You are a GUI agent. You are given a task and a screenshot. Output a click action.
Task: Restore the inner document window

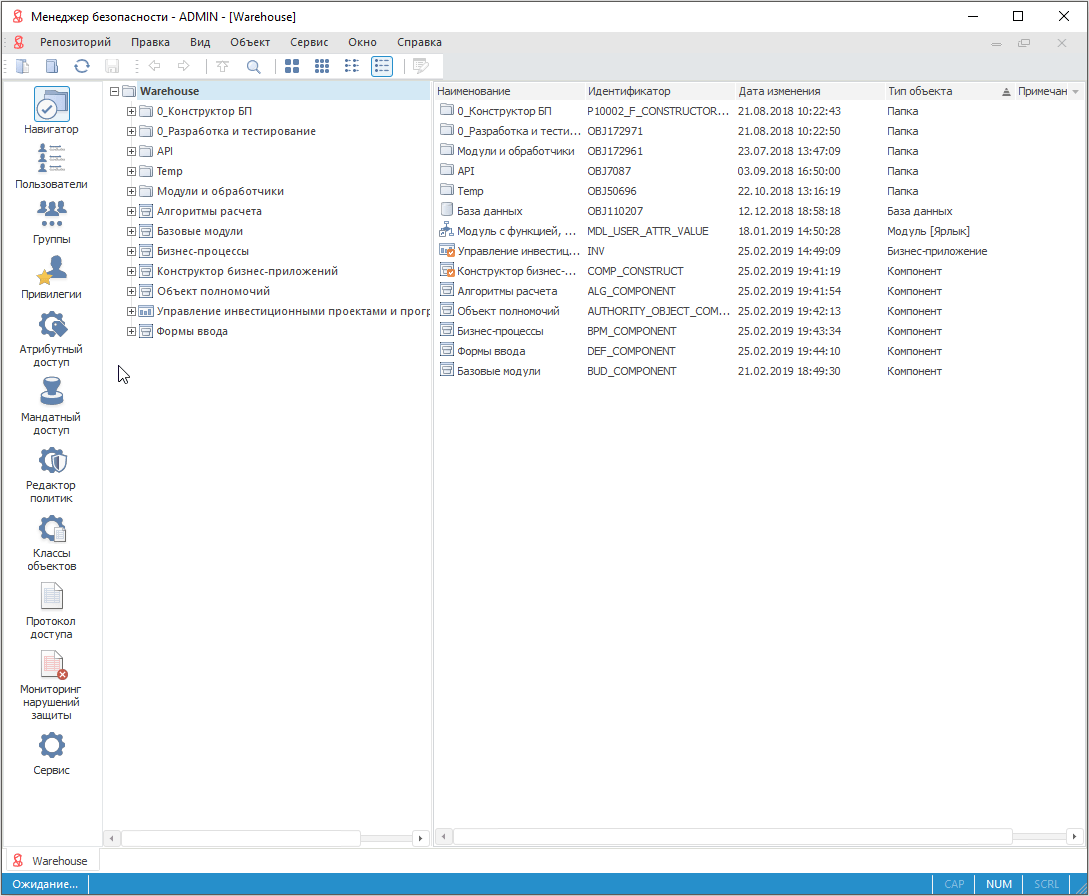[x=1024, y=43]
